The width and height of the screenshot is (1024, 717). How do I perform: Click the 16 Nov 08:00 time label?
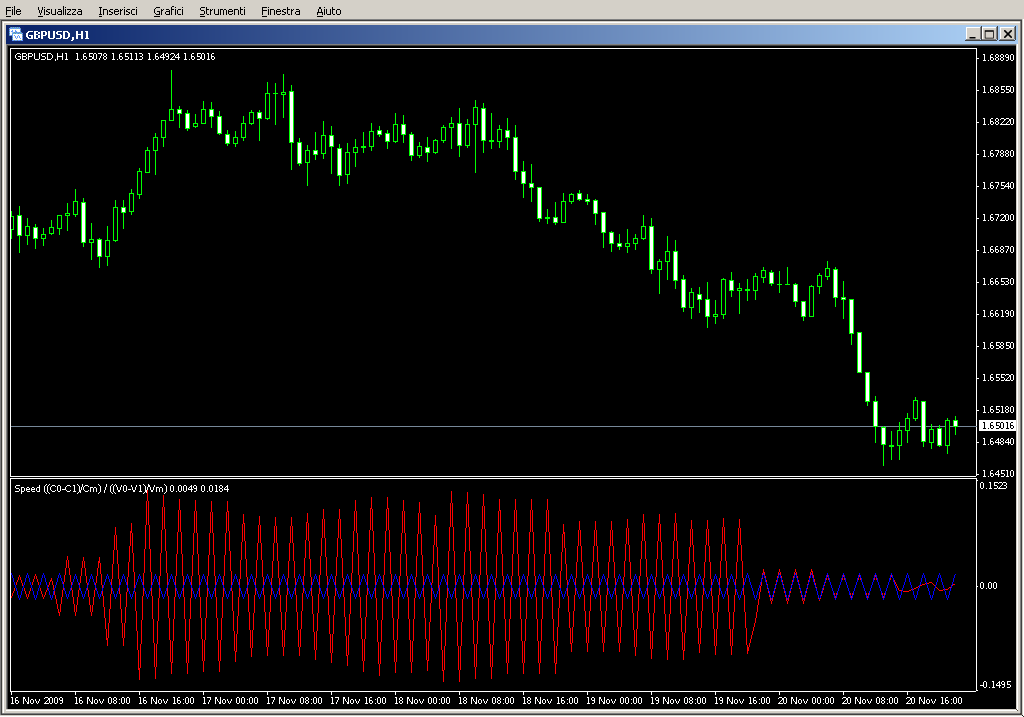(102, 701)
